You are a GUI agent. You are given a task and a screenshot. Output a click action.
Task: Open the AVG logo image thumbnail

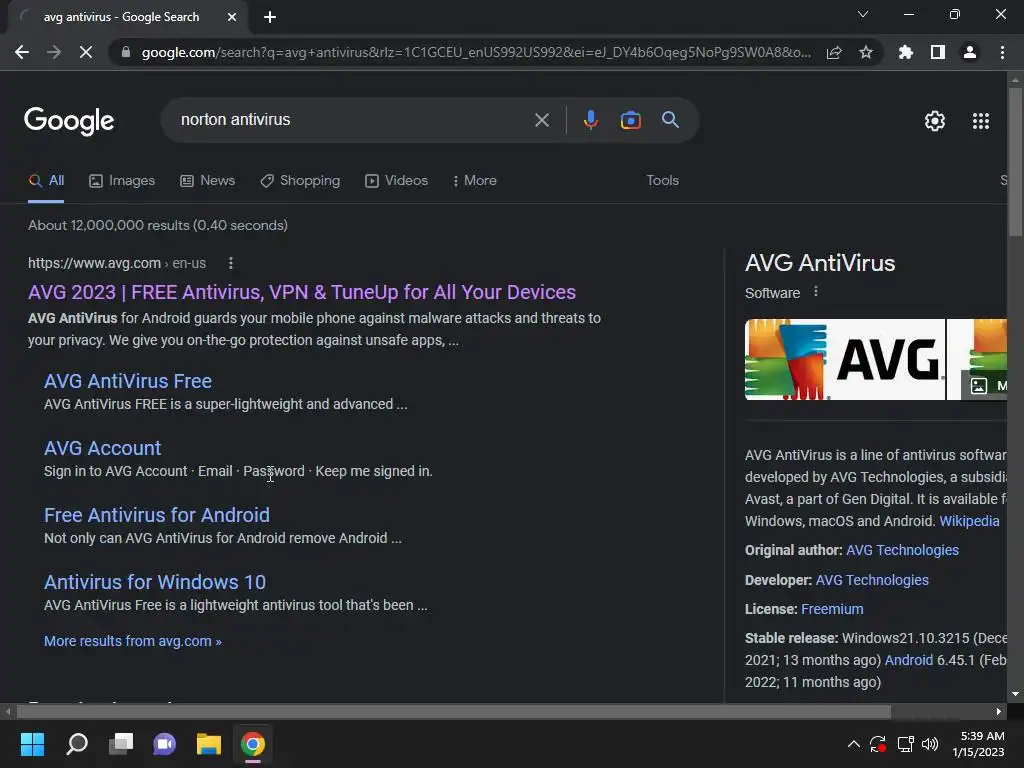click(x=844, y=359)
